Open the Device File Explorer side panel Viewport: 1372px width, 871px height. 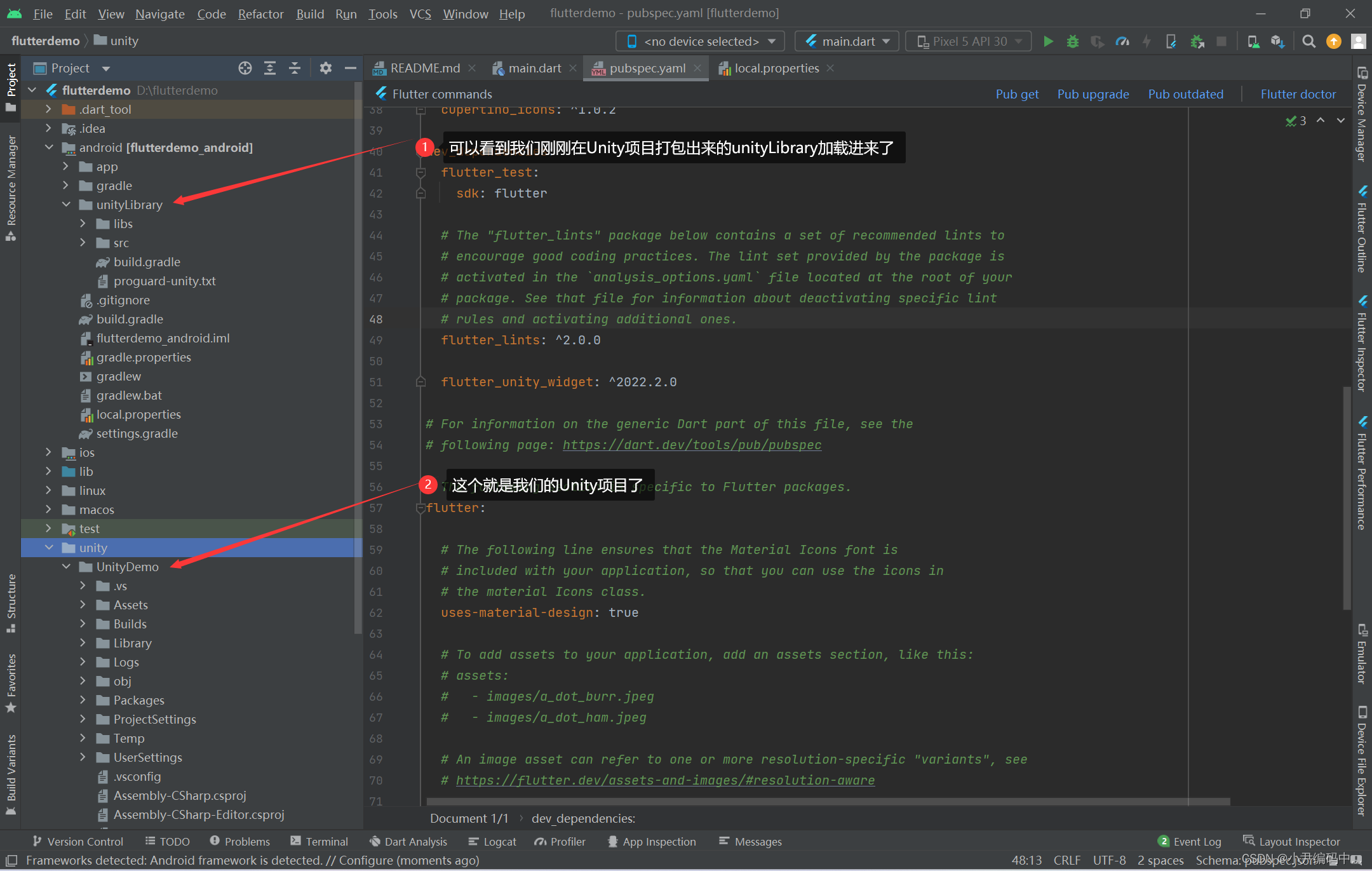[1362, 760]
